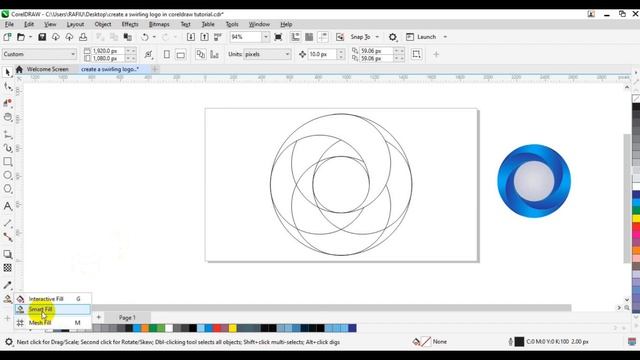
Task: Select the Transparency tool
Action: coord(7,268)
